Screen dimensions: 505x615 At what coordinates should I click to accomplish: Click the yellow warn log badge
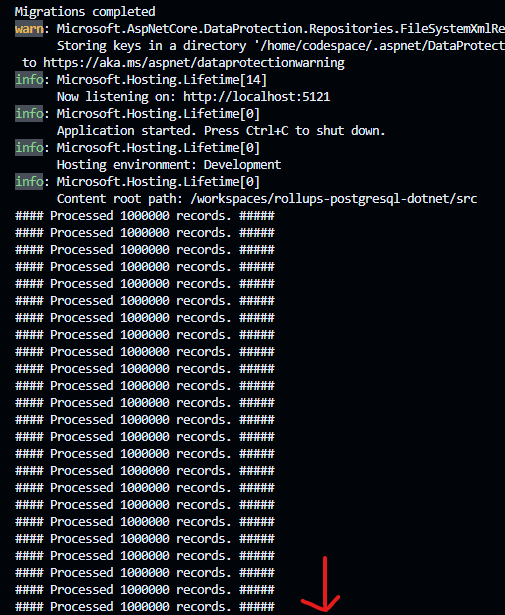(29, 29)
